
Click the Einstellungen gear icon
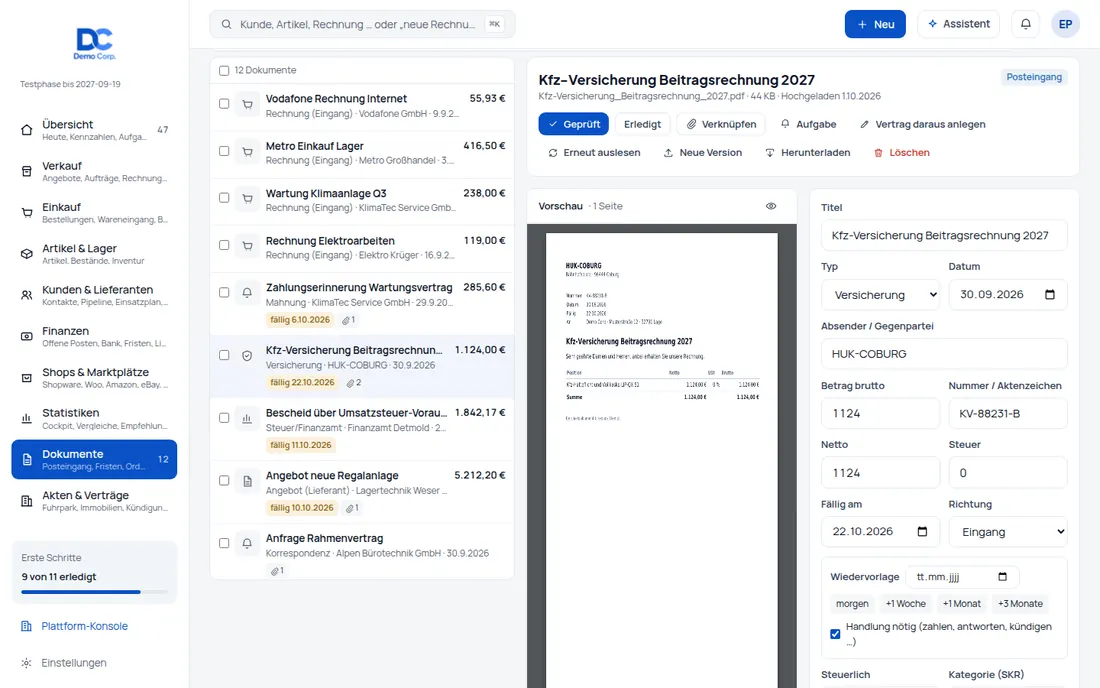coord(26,663)
